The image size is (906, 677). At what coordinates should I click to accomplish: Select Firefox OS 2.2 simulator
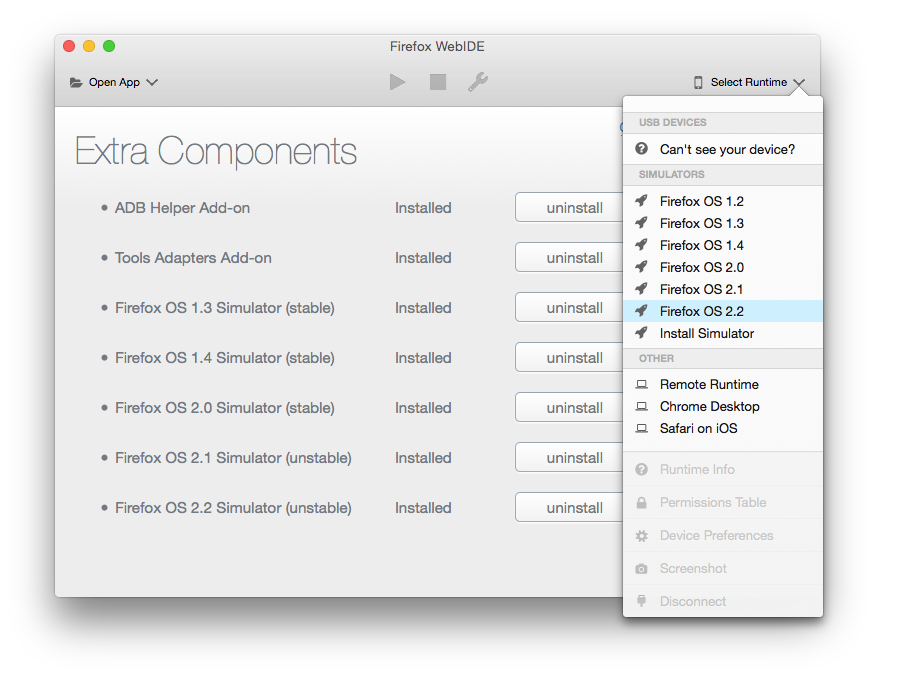[701, 311]
